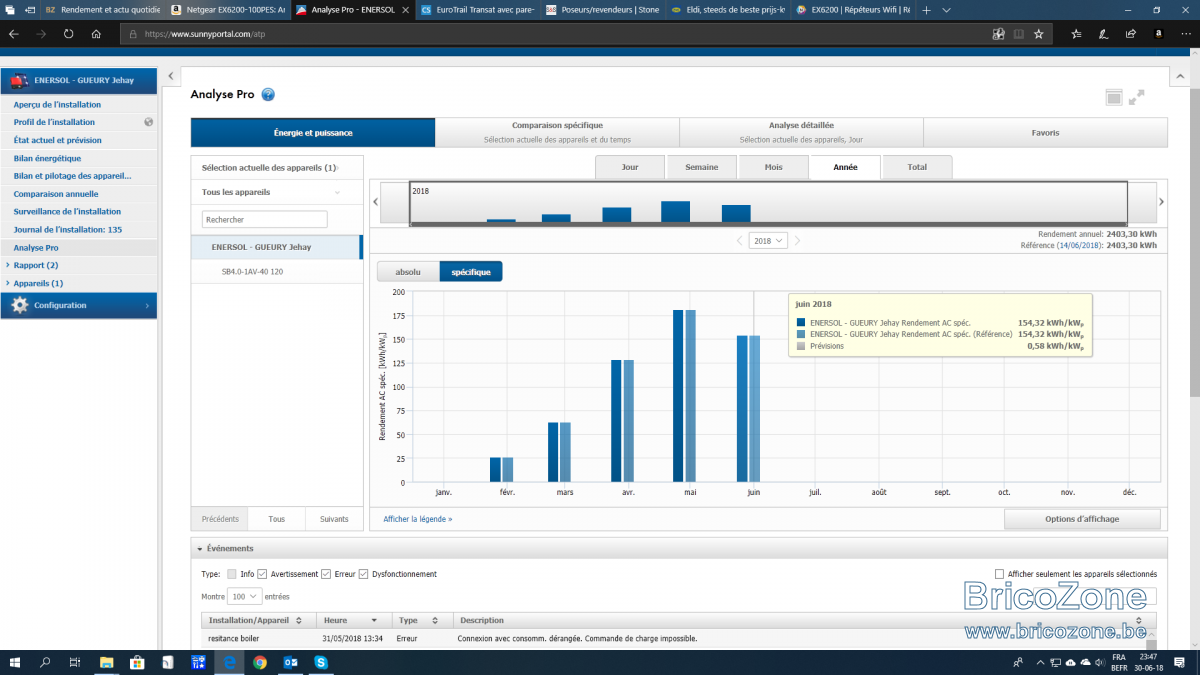The image size is (1200, 675).
Task: Toggle the Info event type checkbox
Action: point(232,574)
